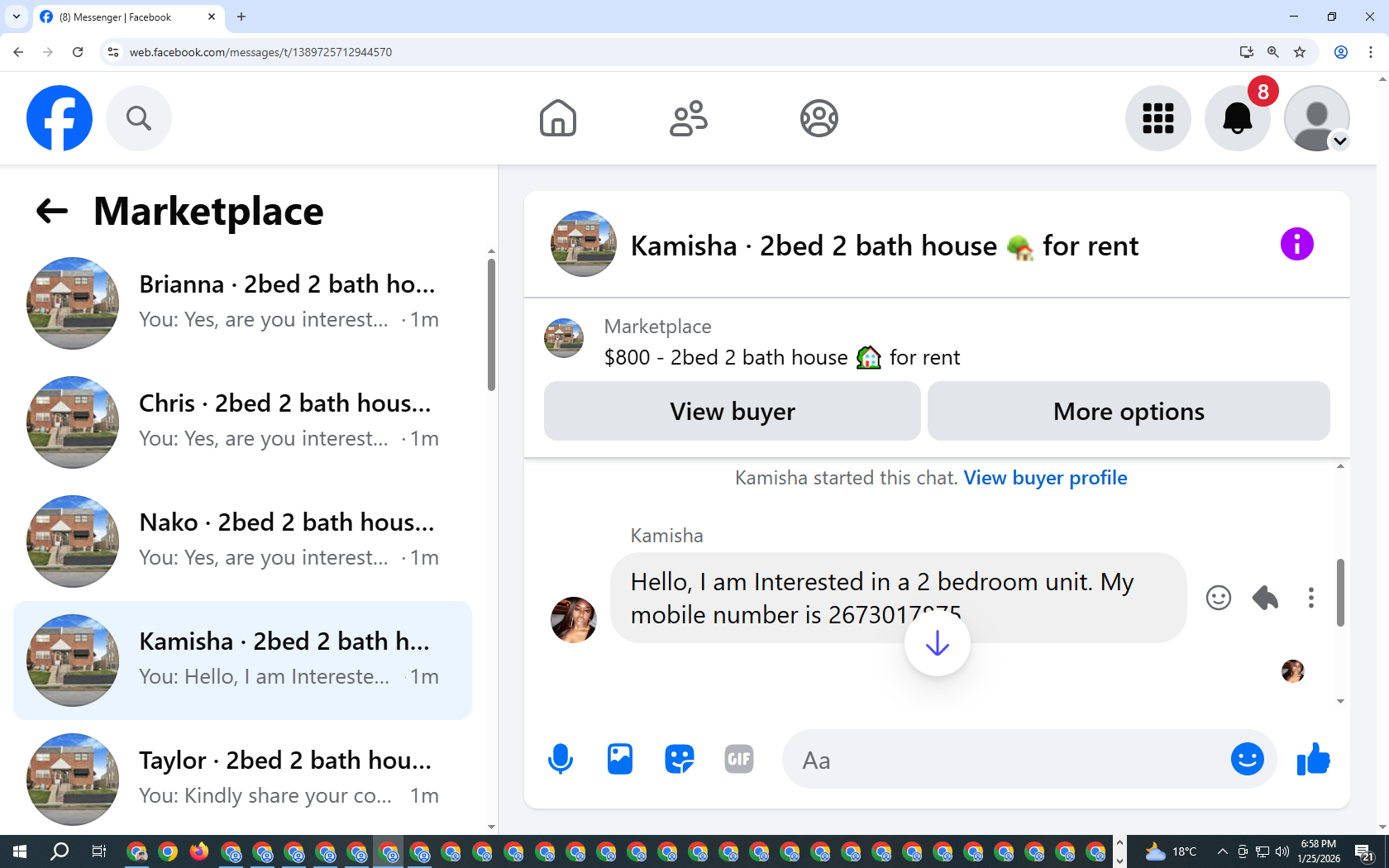
Task: Click the address bar URL
Action: pos(261,52)
